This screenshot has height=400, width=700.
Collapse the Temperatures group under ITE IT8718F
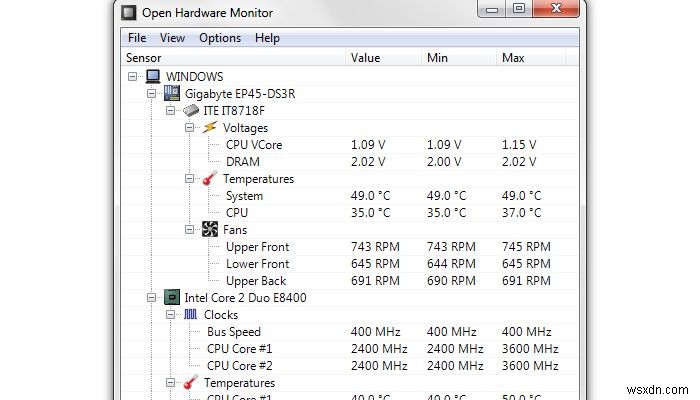[190, 179]
